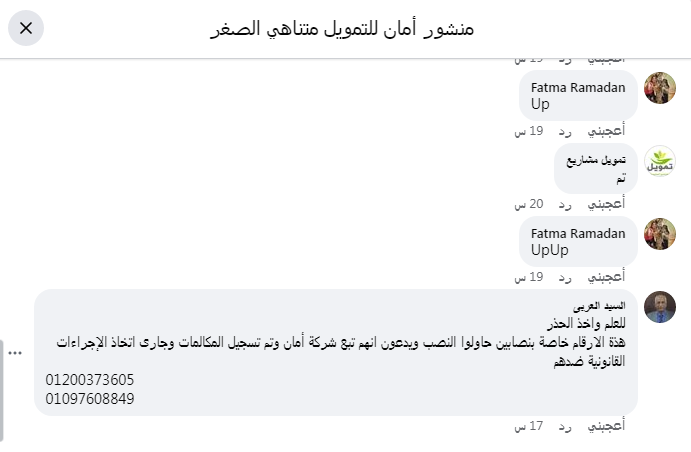Open the تمويل مشاريع green logo avatar
Viewport: 691px width, 452px height.
click(x=660, y=162)
